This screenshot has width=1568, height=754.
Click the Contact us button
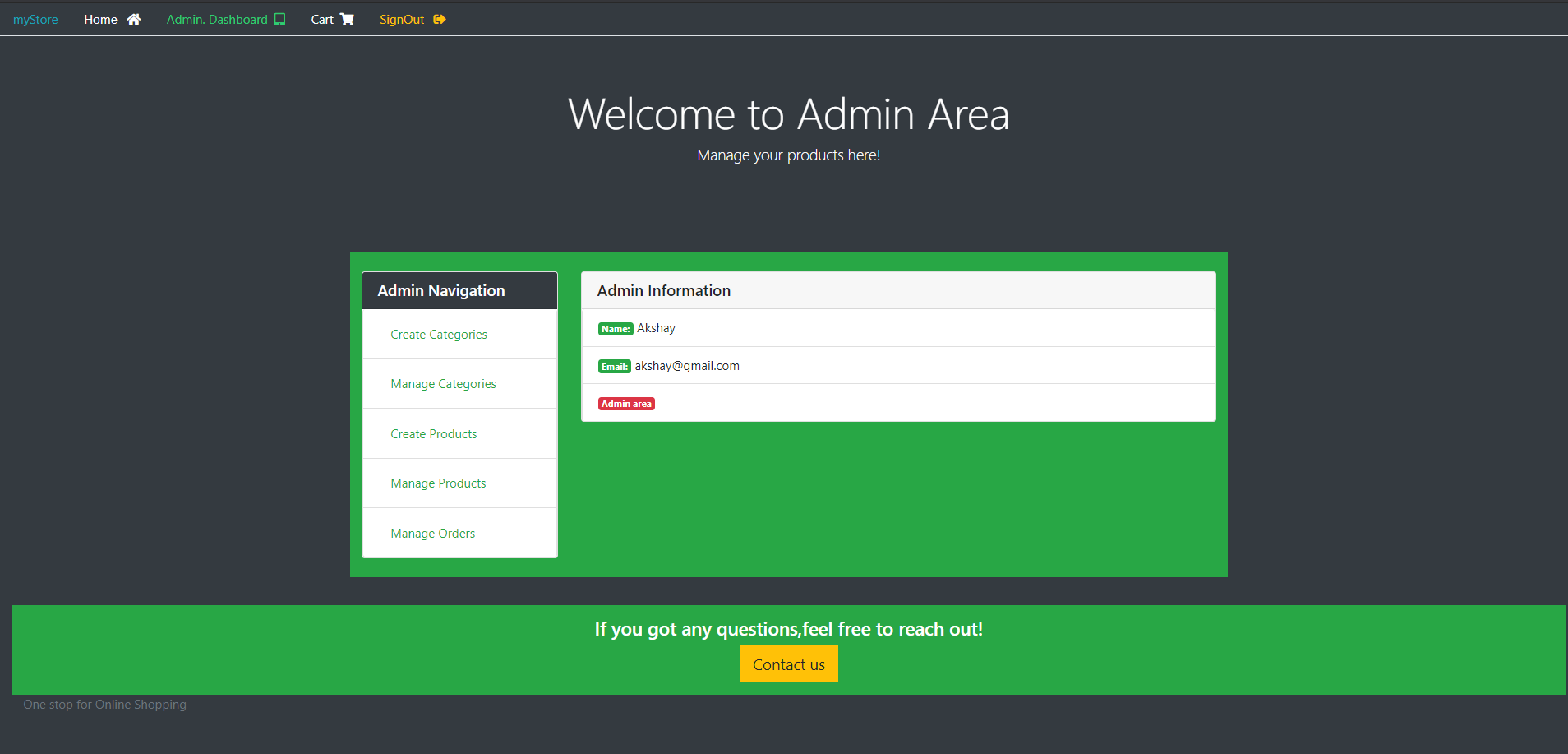(x=788, y=664)
